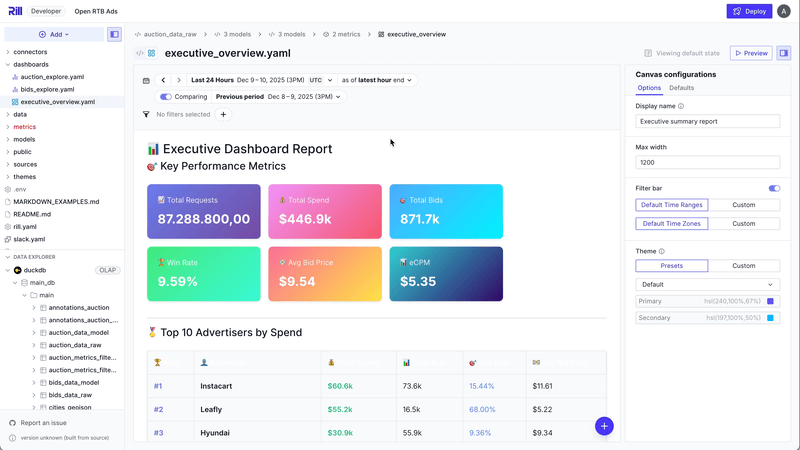Viewport: 800px width, 450px height.
Task: Switch to the Defaults tab
Action: (681, 88)
